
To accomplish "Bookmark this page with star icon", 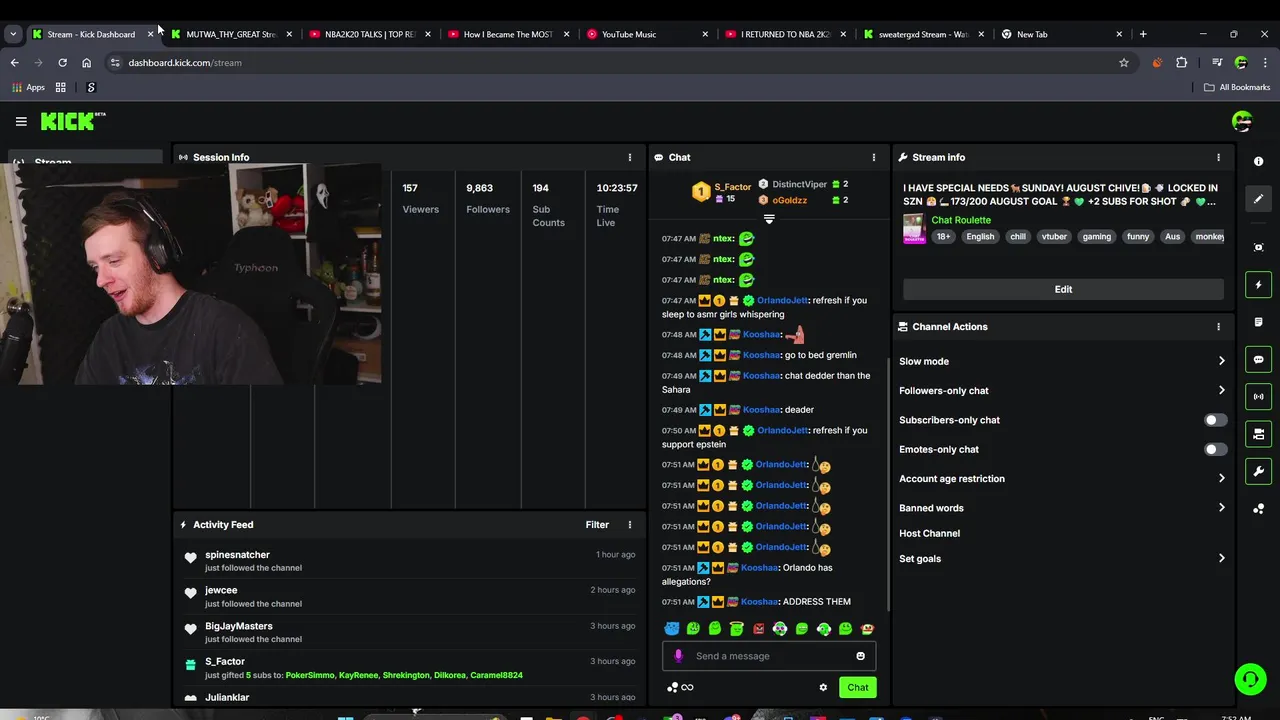I will 1124,62.
